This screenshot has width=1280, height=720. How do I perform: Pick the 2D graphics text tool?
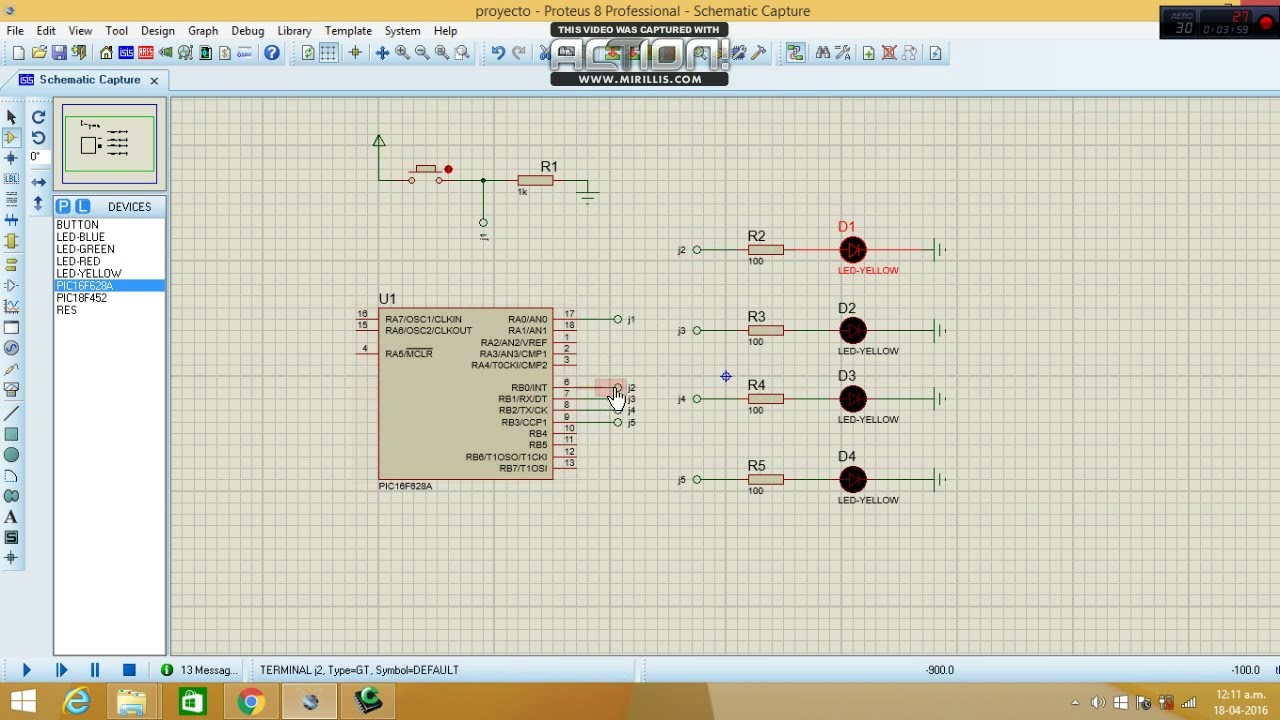point(11,517)
